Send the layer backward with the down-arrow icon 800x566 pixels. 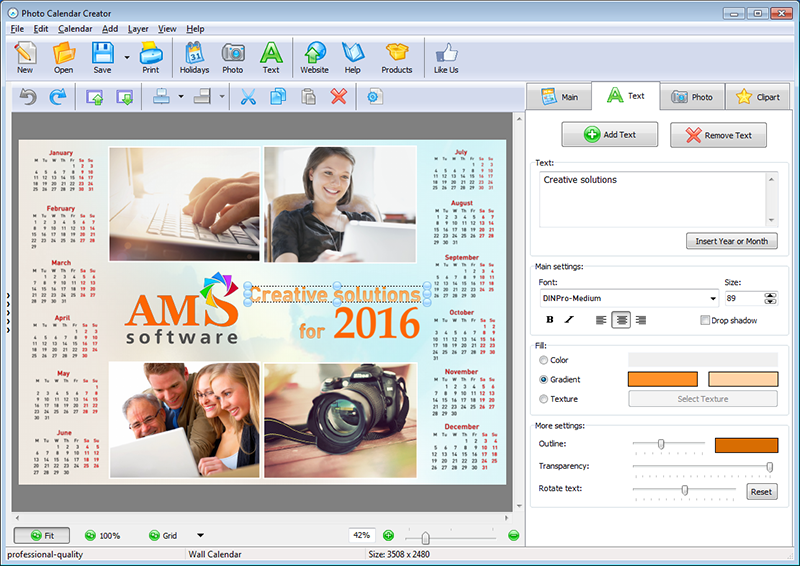coord(124,96)
